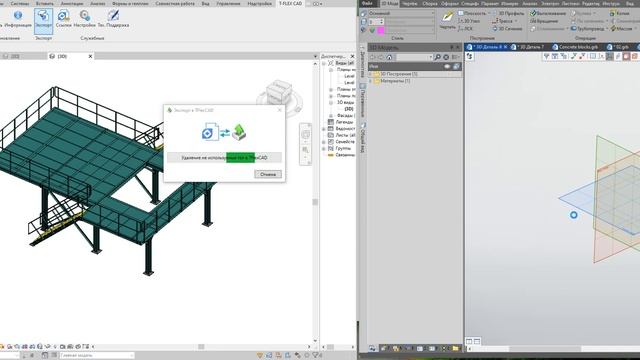Collapse the Виды node in Revit project browser
The image size is (640, 360).
click(324, 63)
